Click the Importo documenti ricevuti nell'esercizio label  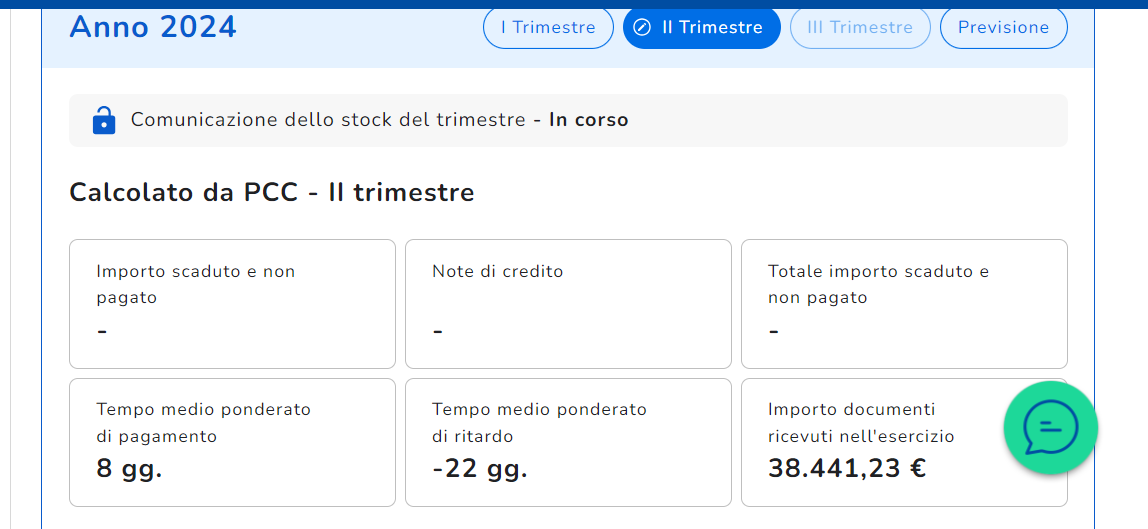tap(860, 422)
